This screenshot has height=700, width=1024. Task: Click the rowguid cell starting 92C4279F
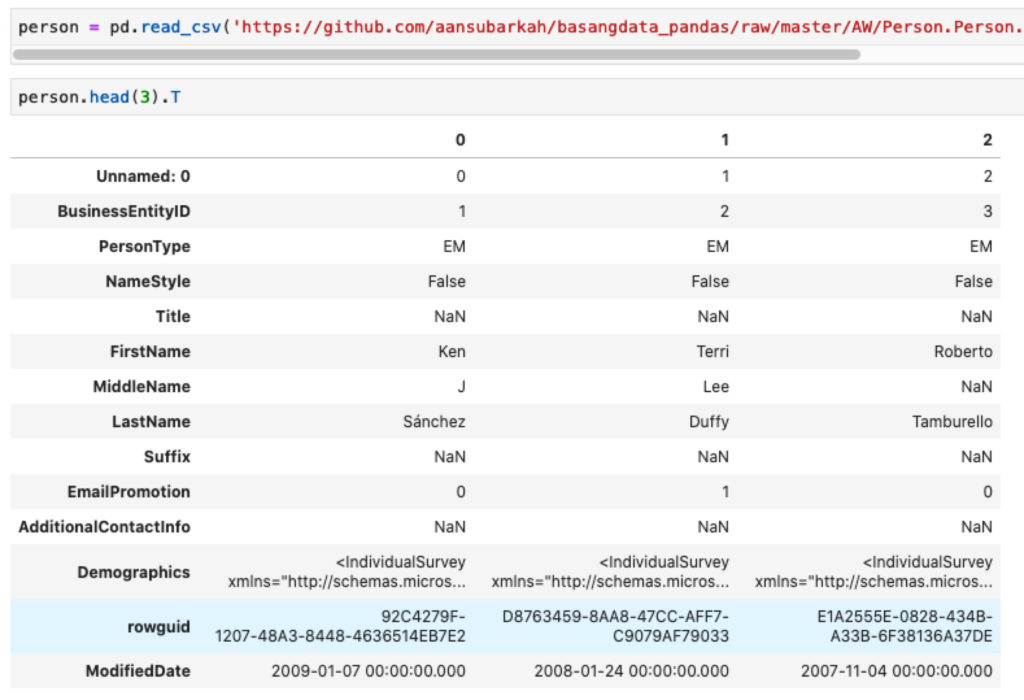[340, 627]
